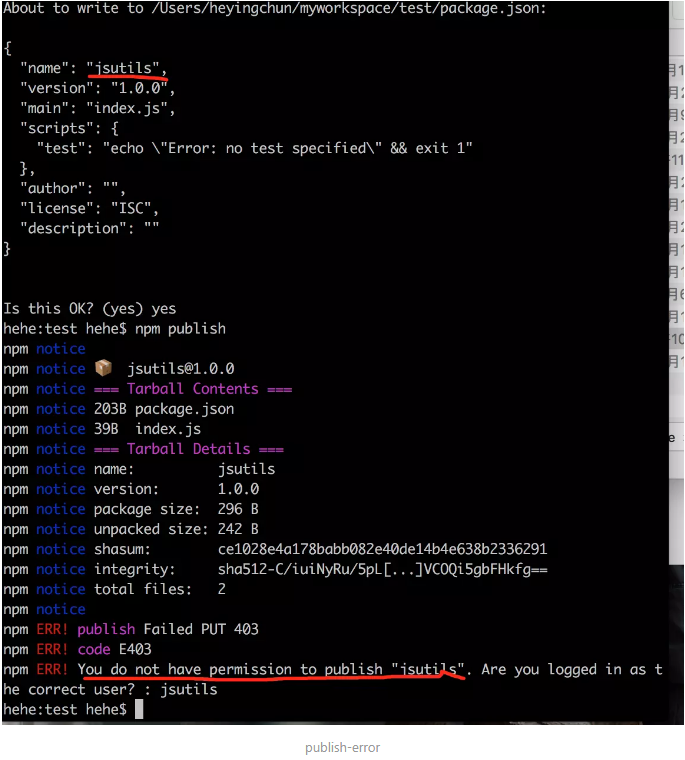Click the "Tarball Contents" heading
The width and height of the screenshot is (685, 760).
pos(192,389)
